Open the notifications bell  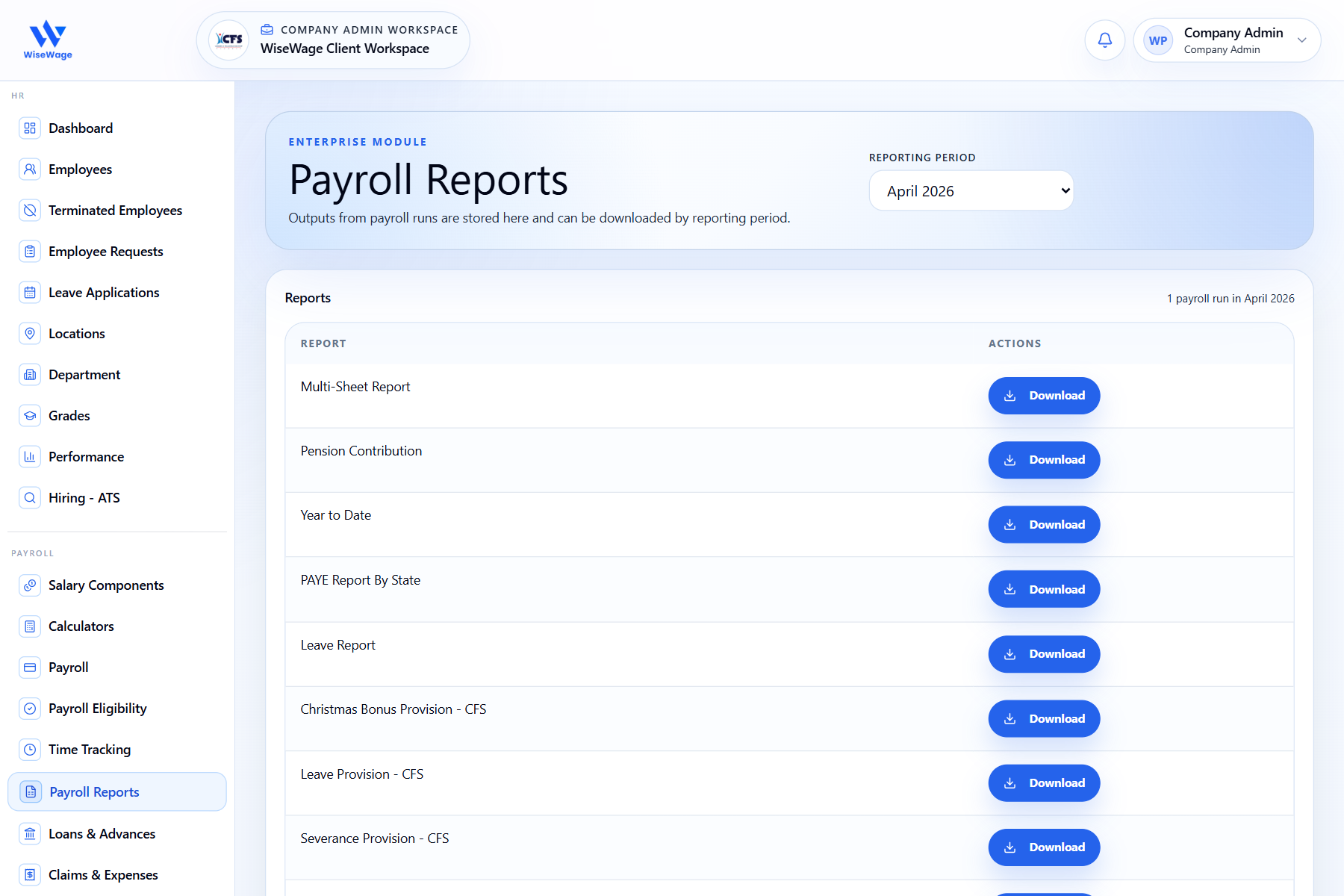tap(1105, 40)
